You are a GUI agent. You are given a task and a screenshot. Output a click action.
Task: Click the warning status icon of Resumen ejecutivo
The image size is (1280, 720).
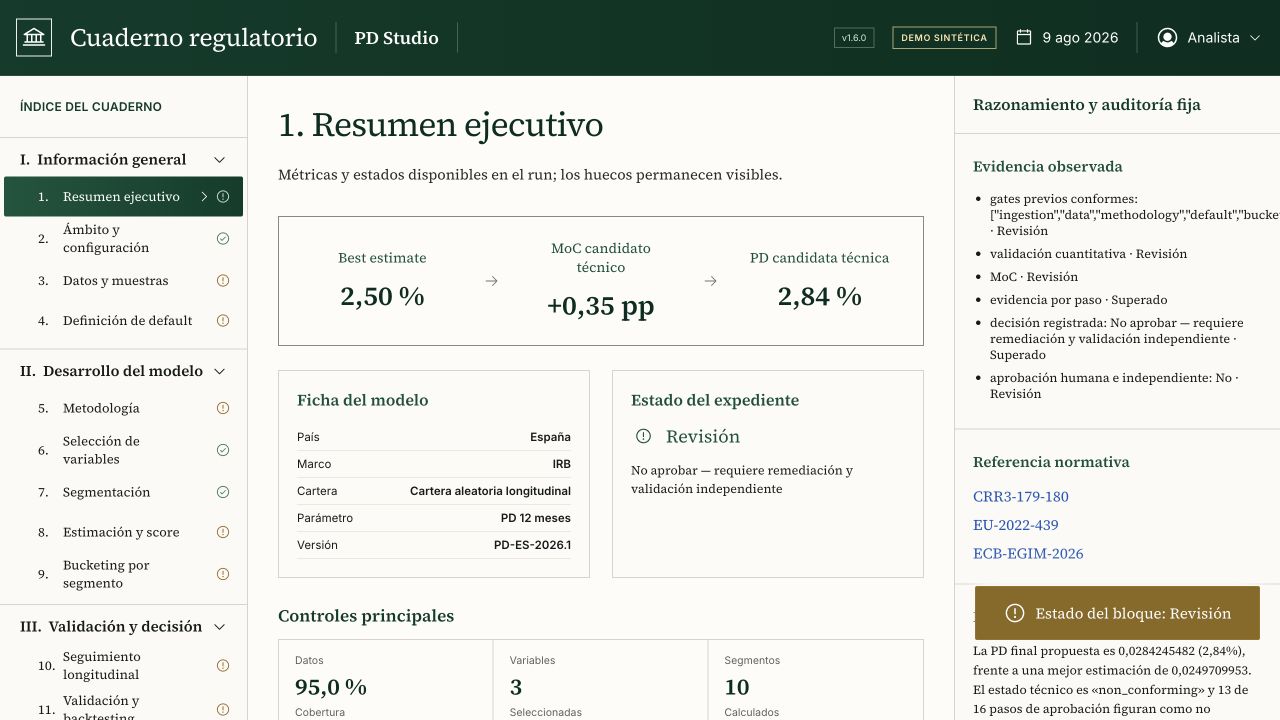point(223,197)
